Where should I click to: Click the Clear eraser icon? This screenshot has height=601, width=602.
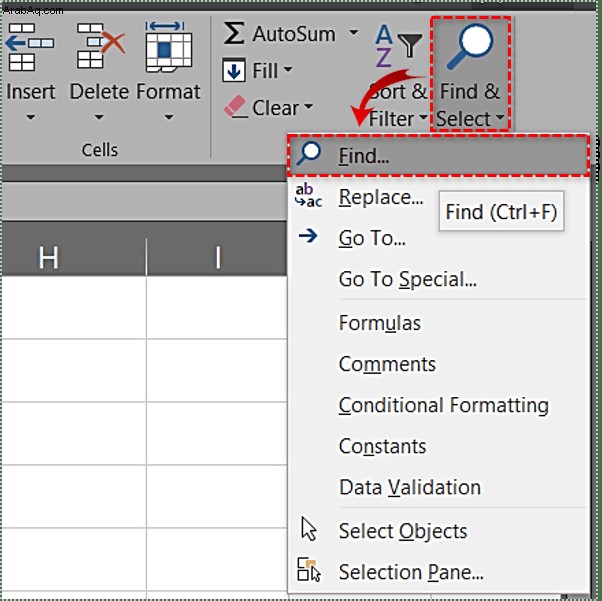coord(235,106)
